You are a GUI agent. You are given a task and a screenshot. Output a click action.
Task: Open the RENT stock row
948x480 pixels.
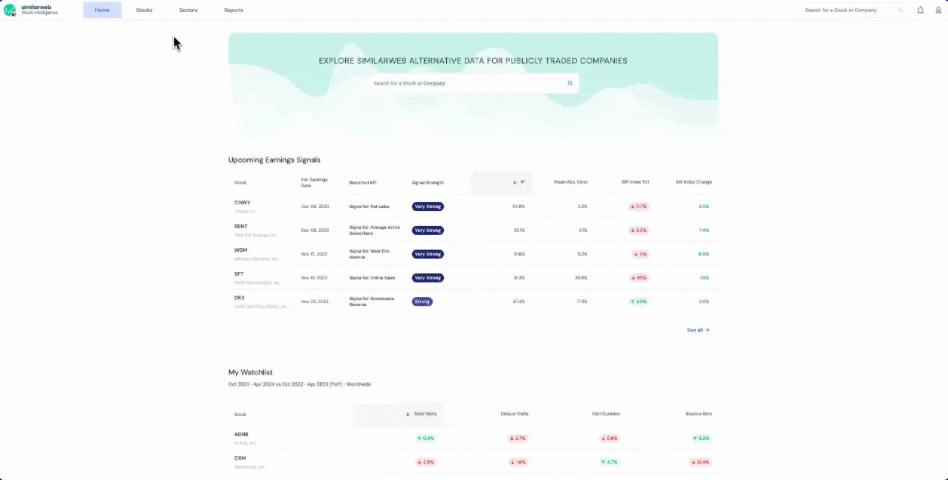pyautogui.click(x=473, y=230)
